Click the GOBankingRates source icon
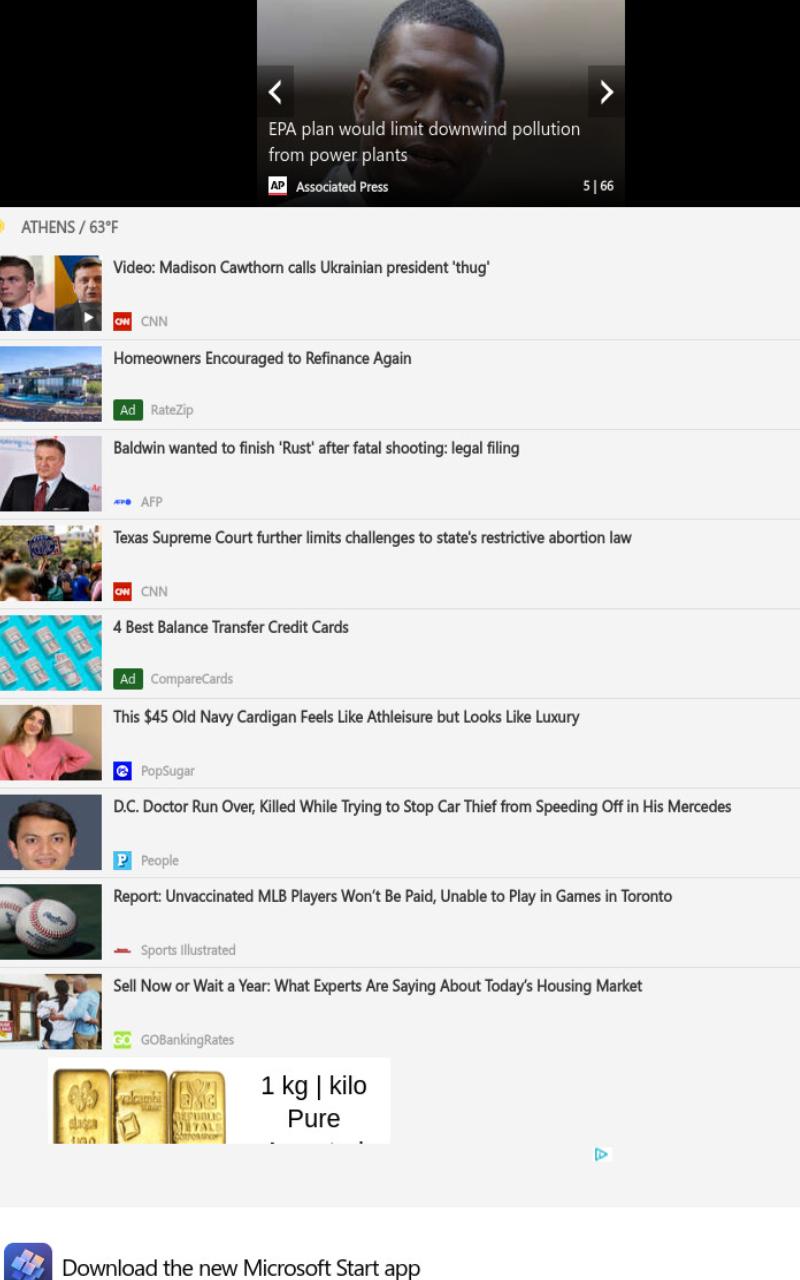The width and height of the screenshot is (800, 1280). [122, 1040]
